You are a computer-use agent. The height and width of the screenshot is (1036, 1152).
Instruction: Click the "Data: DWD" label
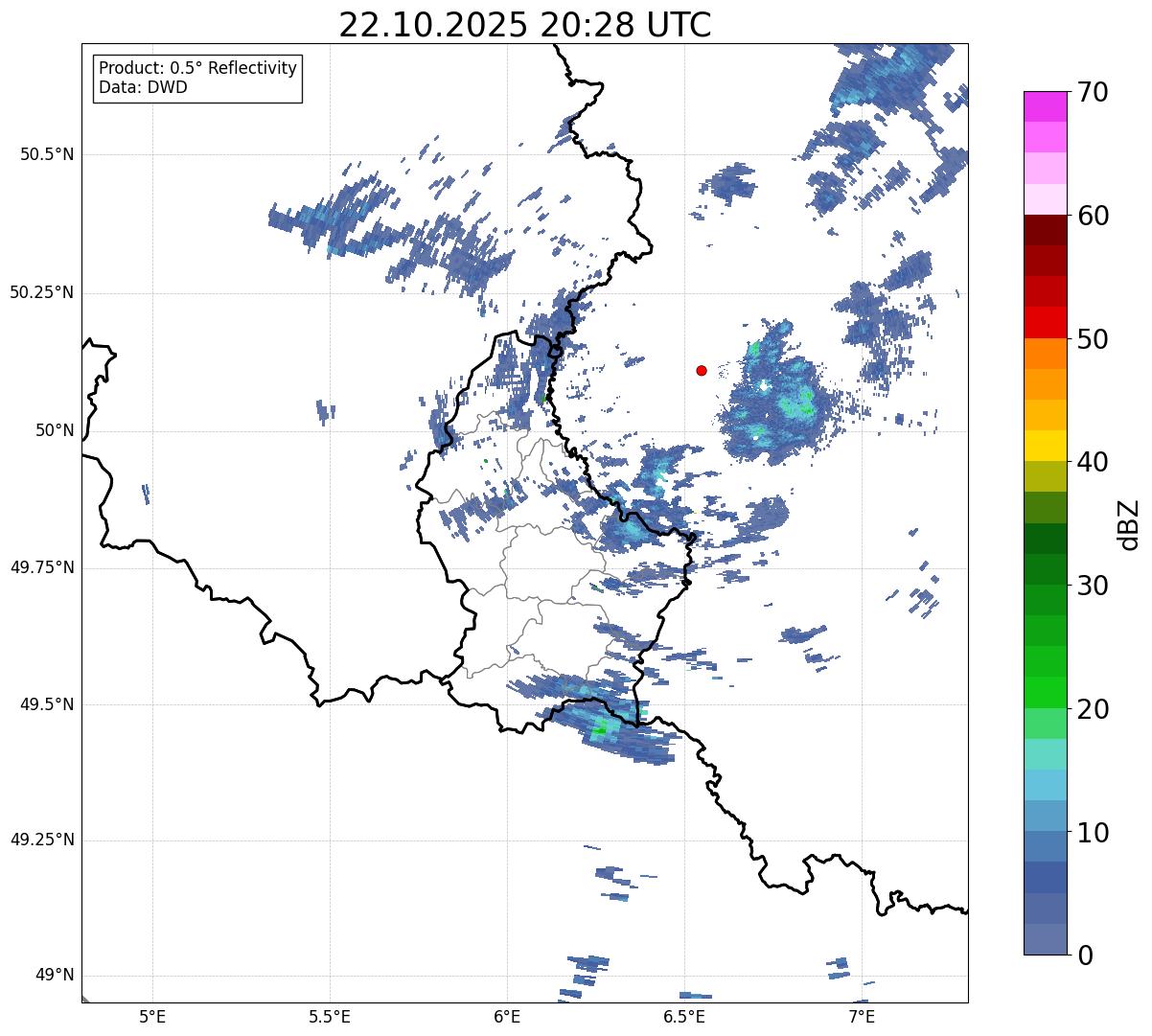(143, 87)
